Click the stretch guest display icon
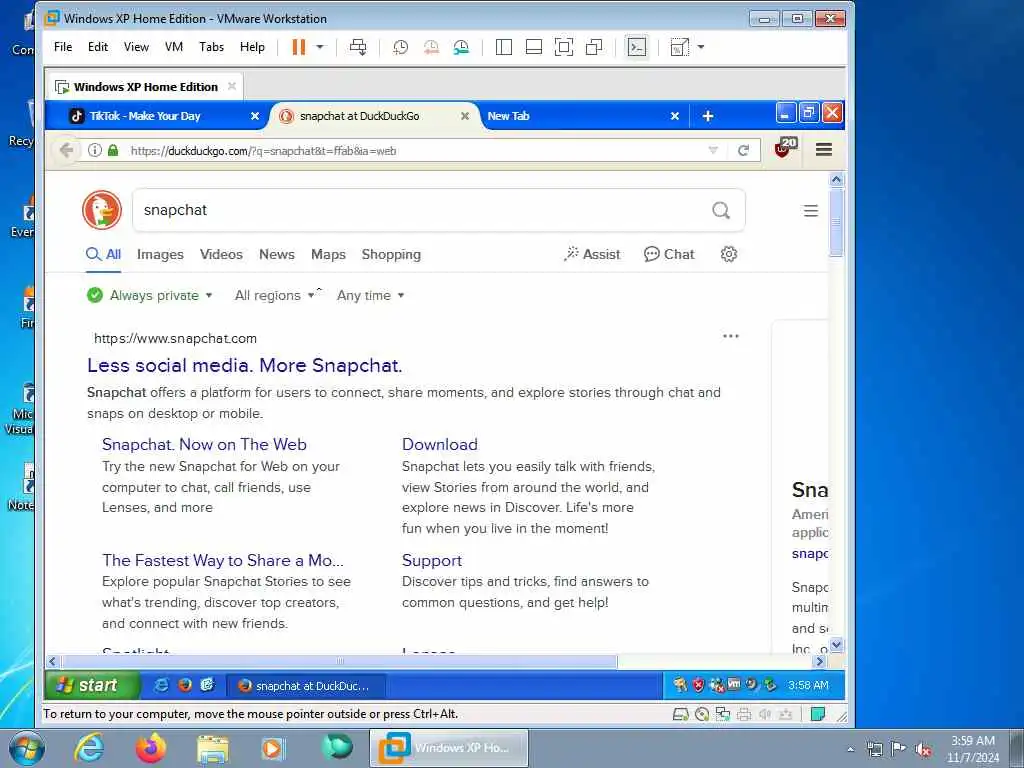1024x768 pixels. coord(680,47)
